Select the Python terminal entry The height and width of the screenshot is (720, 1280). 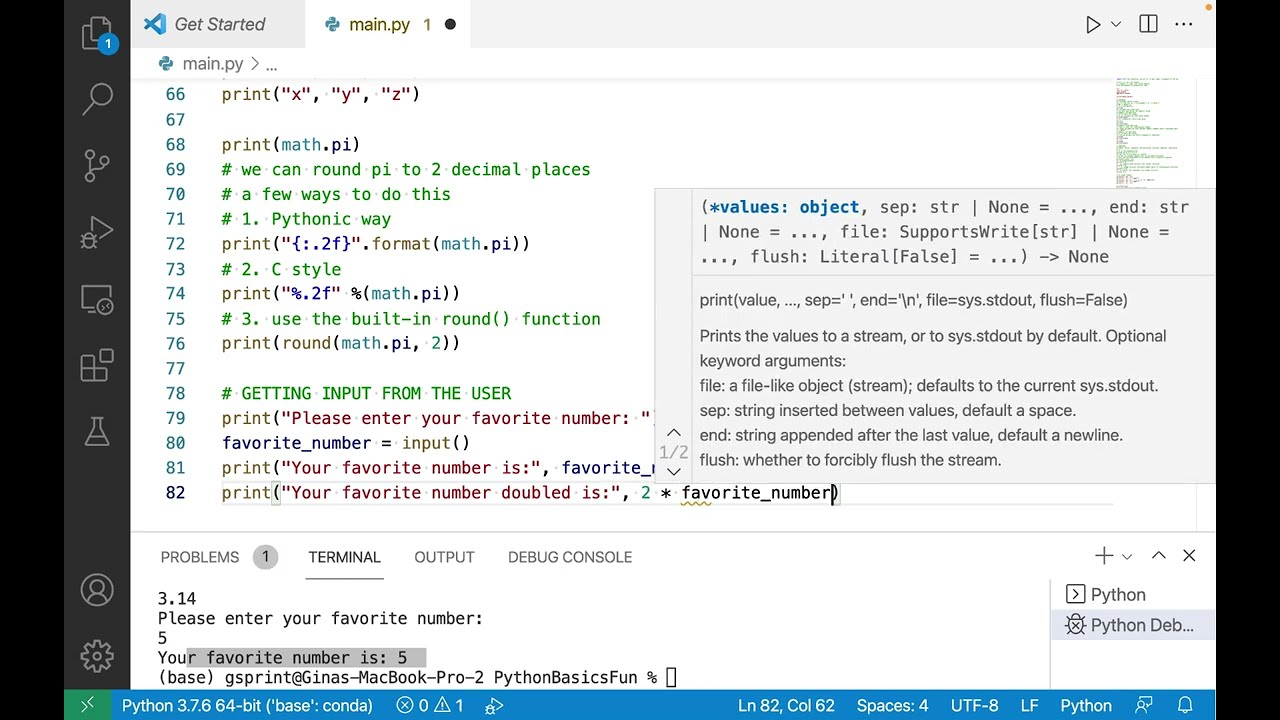coord(1132,594)
